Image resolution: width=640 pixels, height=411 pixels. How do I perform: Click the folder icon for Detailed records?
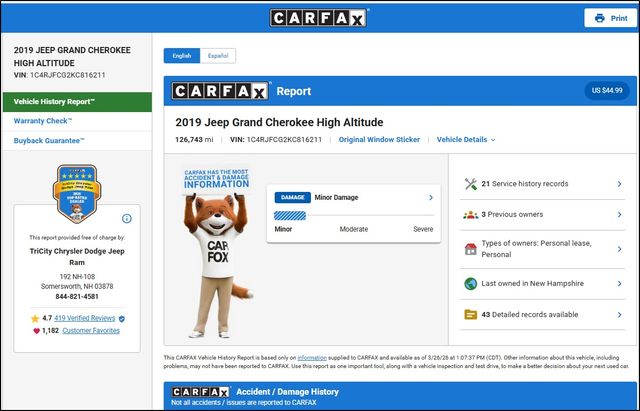click(x=471, y=314)
